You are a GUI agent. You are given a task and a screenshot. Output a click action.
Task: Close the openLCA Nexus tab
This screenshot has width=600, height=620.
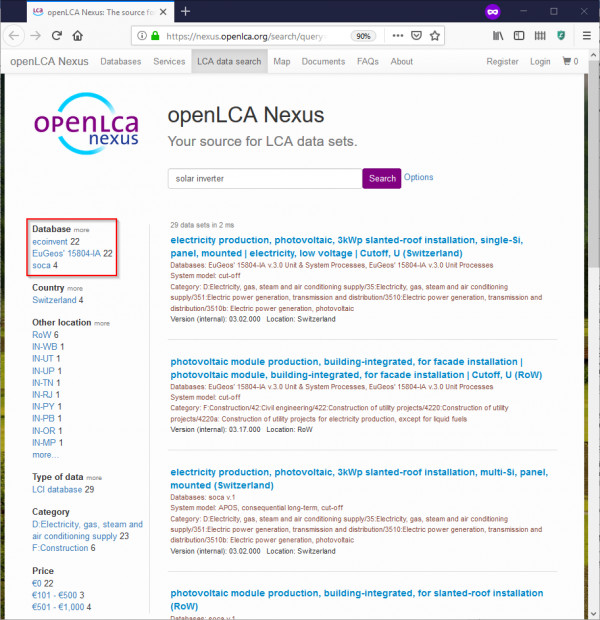pos(163,12)
